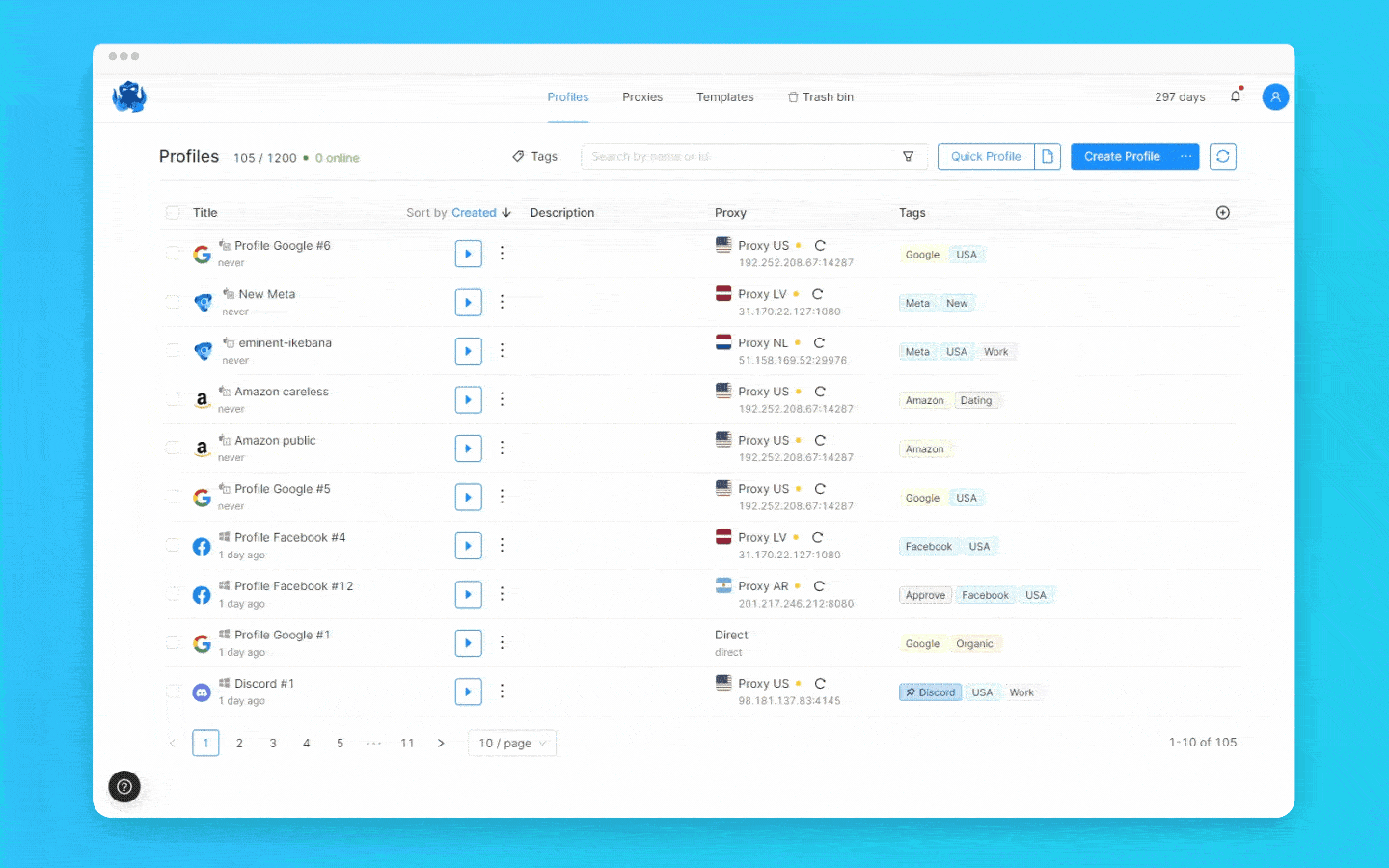Refresh the proxy for Amazon careless
1389x868 pixels.
pos(819,390)
